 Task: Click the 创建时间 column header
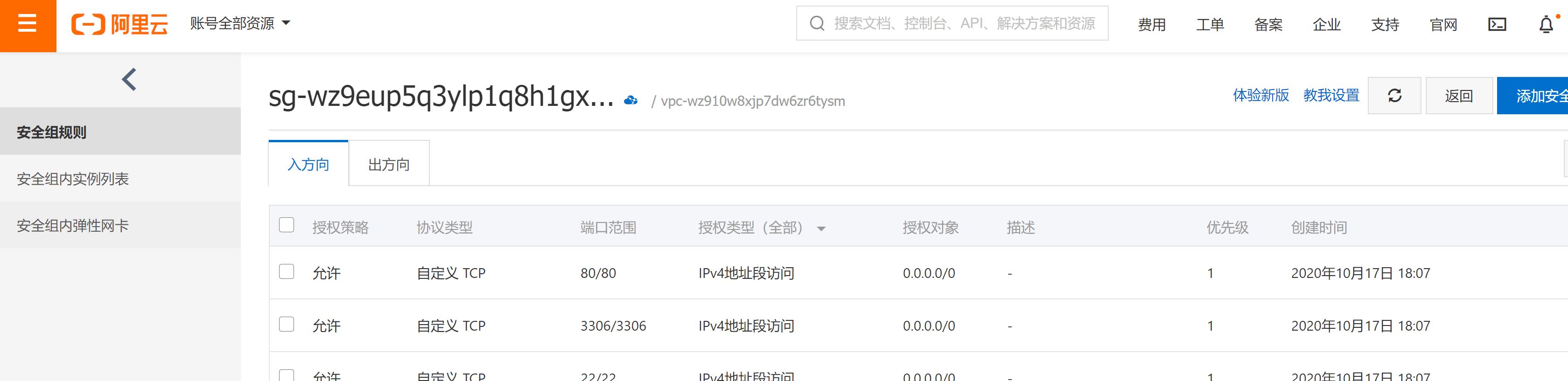[1319, 228]
